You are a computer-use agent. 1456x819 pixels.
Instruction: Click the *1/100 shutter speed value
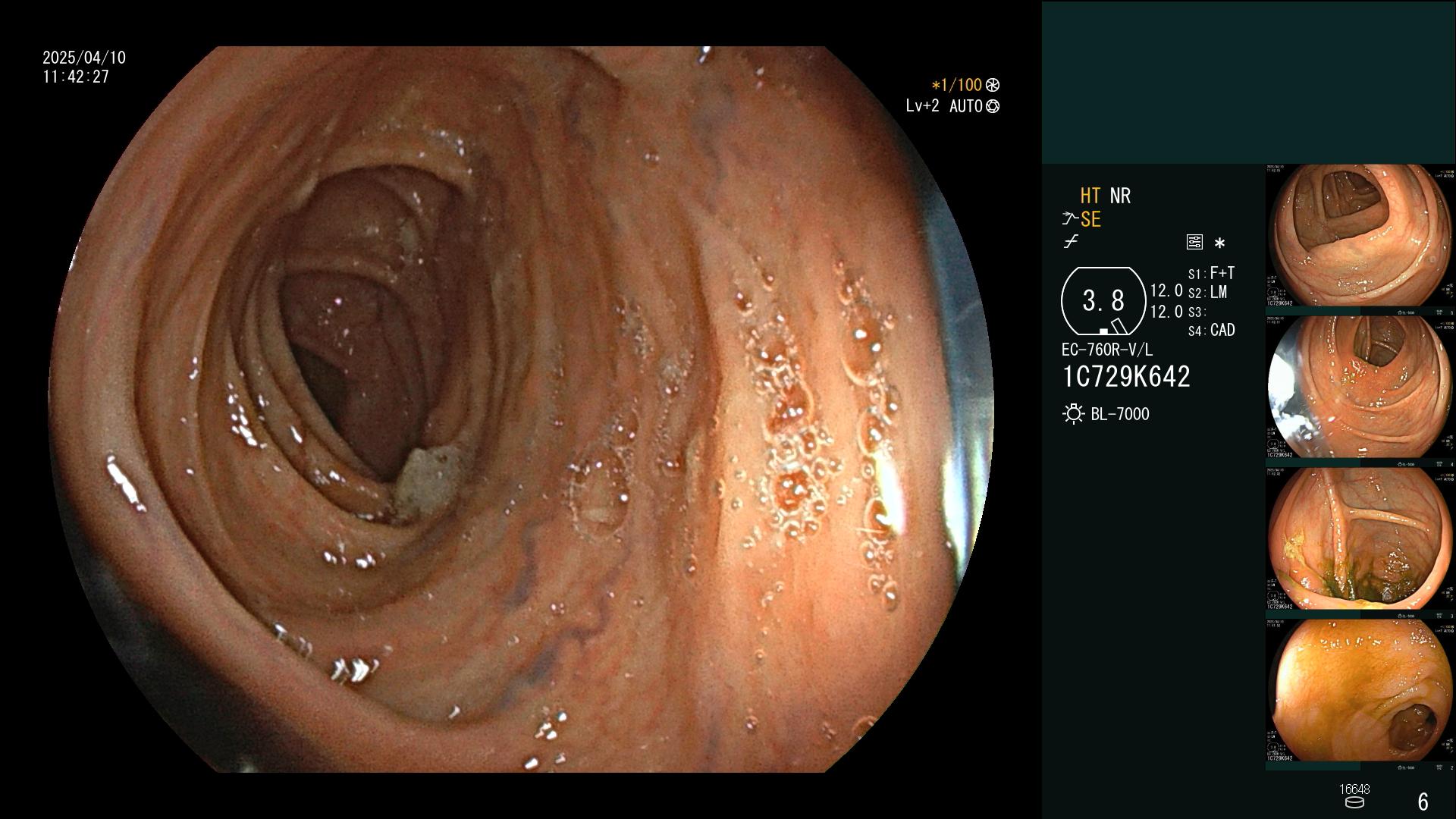956,85
